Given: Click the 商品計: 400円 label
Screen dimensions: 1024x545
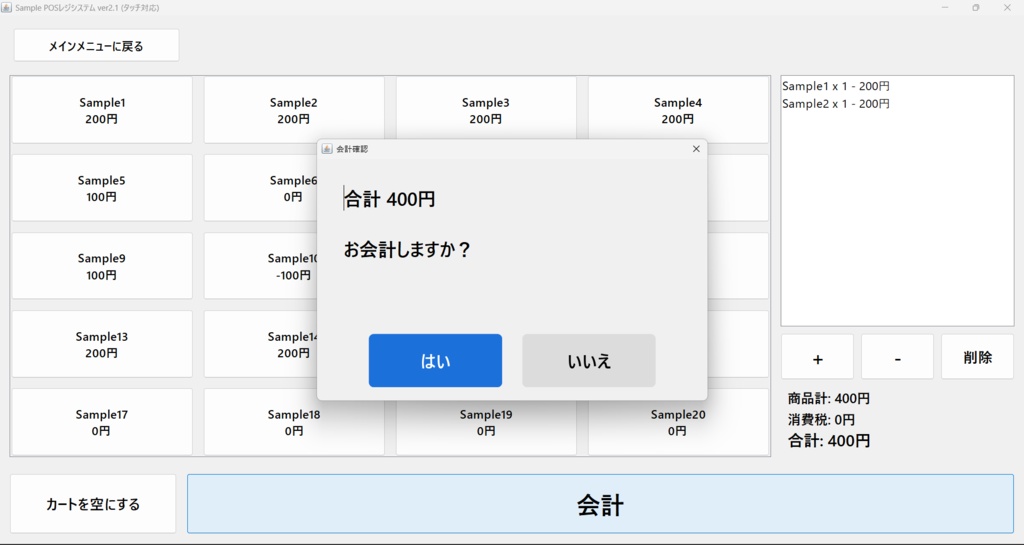Looking at the screenshot, I should pyautogui.click(x=829, y=398).
